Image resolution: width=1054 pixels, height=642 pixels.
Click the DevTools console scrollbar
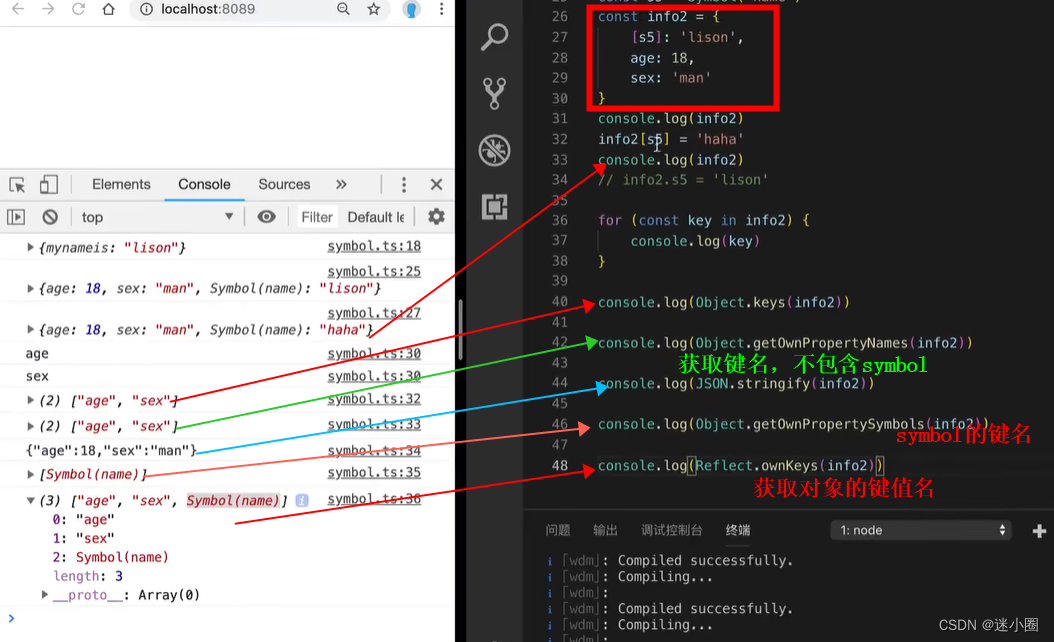click(460, 329)
